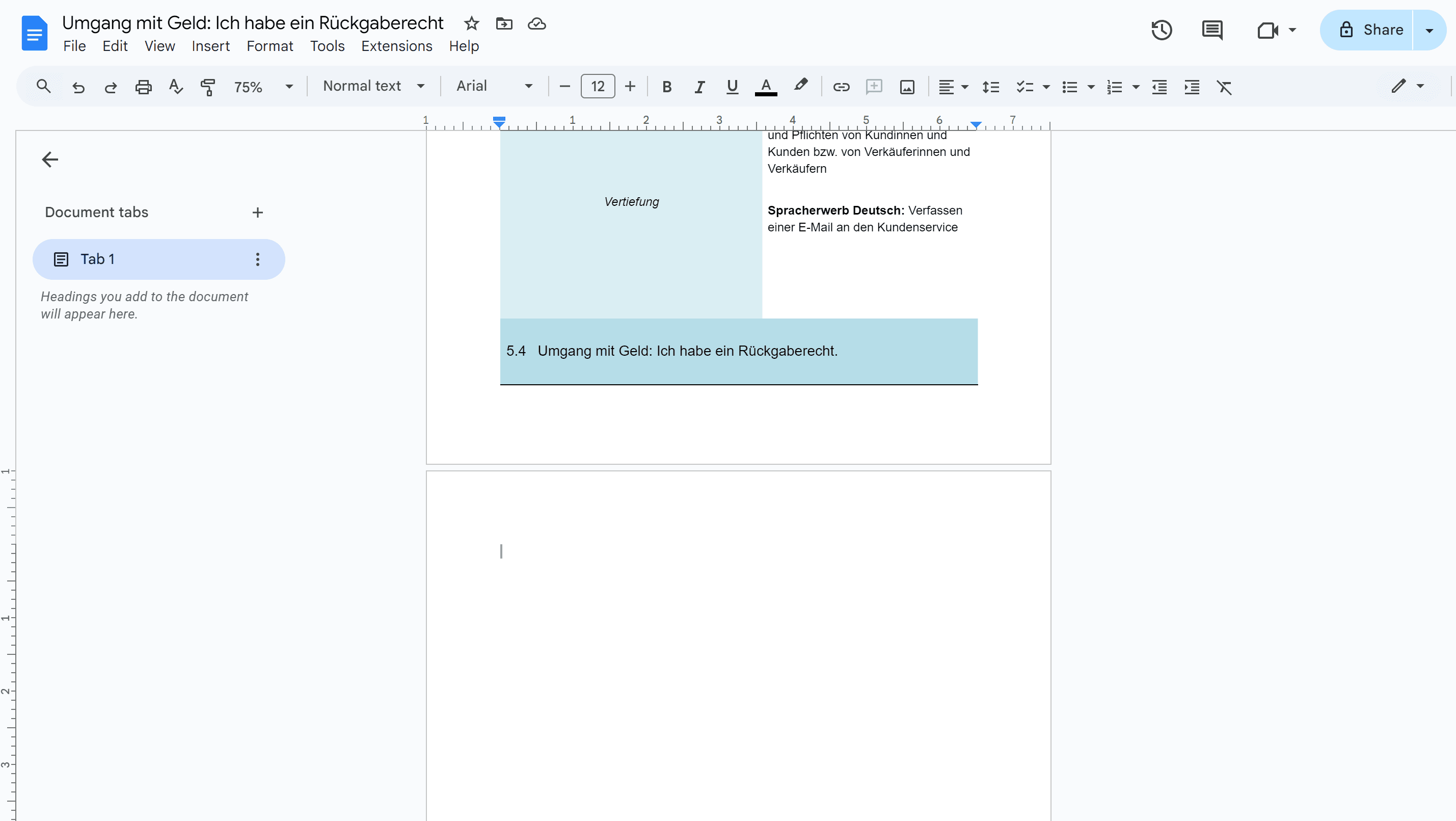Screen dimensions: 1456x821
Task: Open the Insert menu
Action: pos(210,46)
